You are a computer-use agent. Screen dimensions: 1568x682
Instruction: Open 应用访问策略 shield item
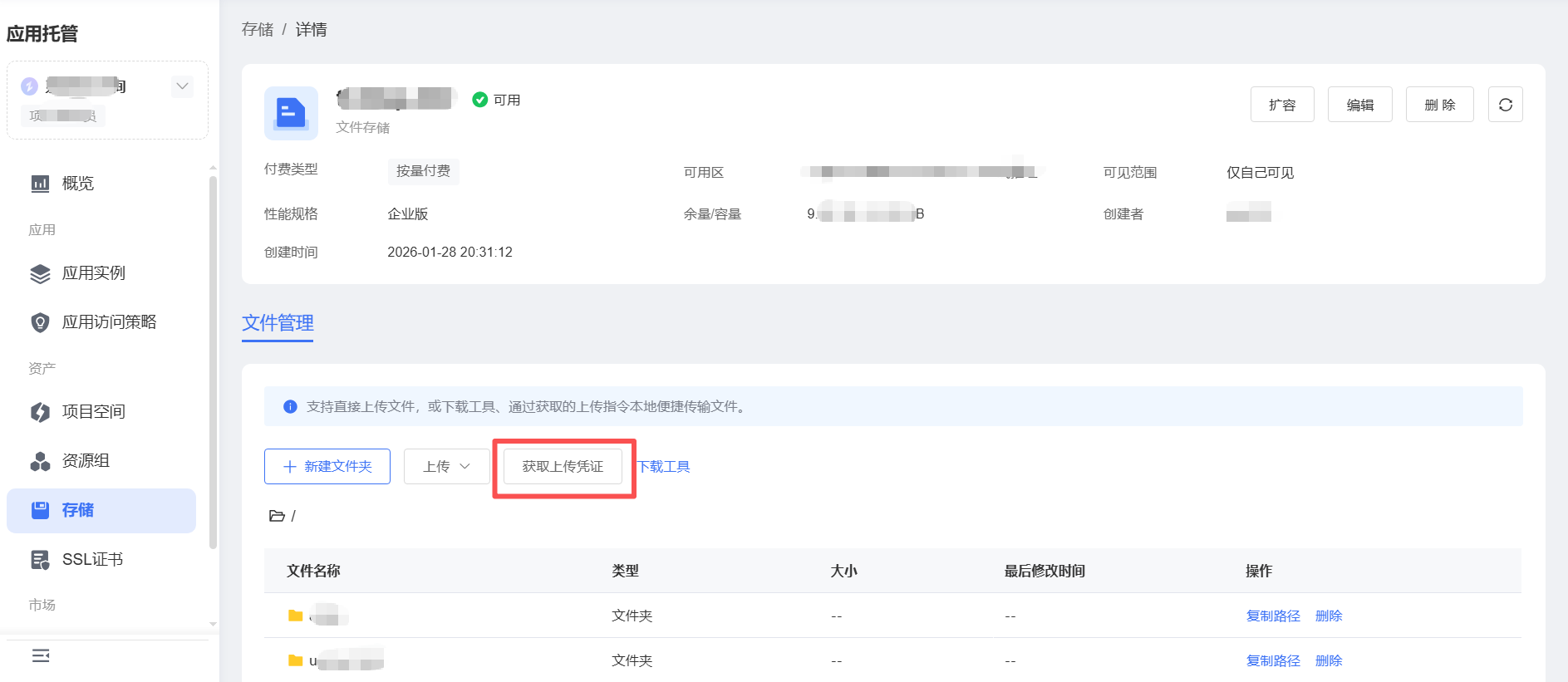[108, 322]
